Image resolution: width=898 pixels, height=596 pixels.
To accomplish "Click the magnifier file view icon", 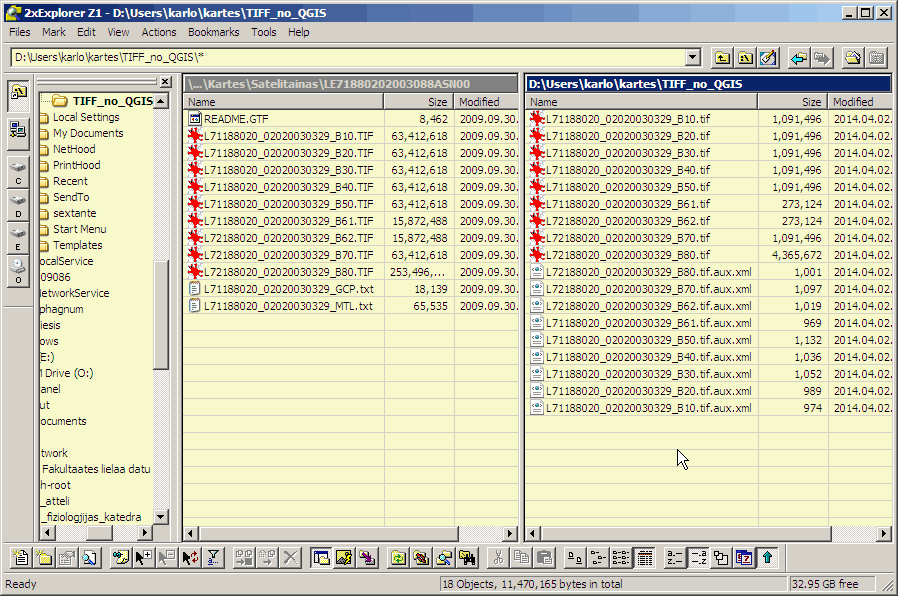I will (89, 558).
